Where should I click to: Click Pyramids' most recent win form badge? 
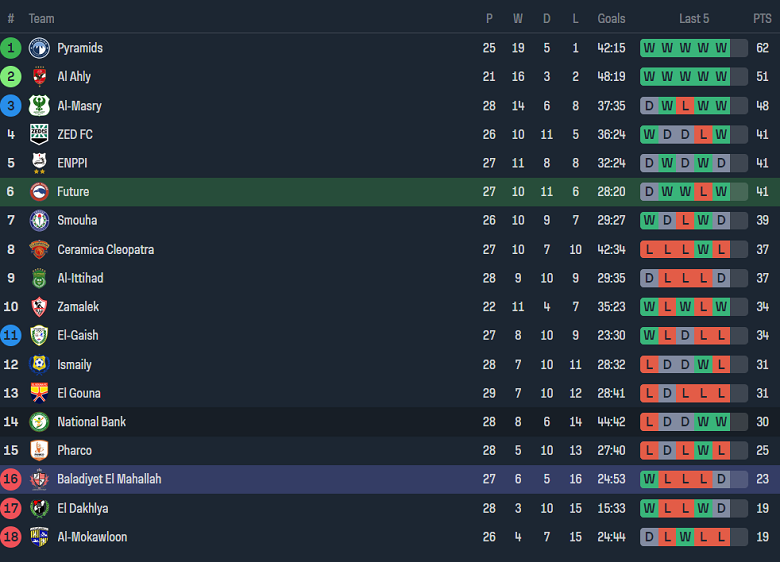click(x=721, y=48)
